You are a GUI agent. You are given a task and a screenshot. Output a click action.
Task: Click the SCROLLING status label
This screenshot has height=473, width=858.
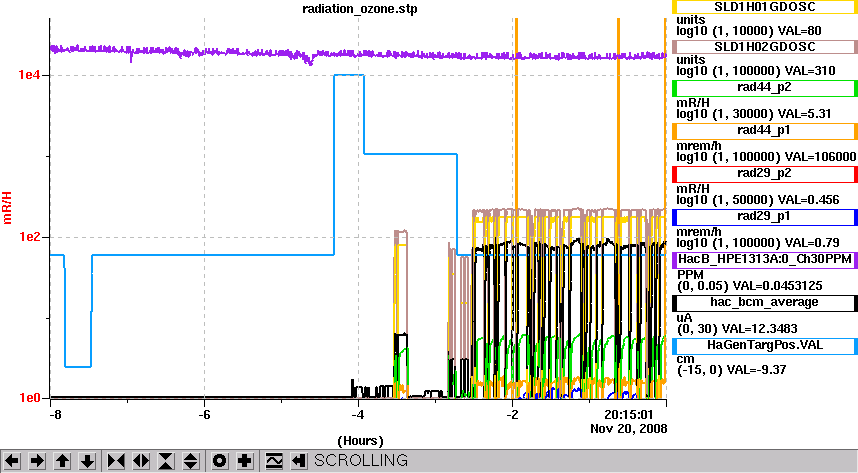[x=361, y=460]
